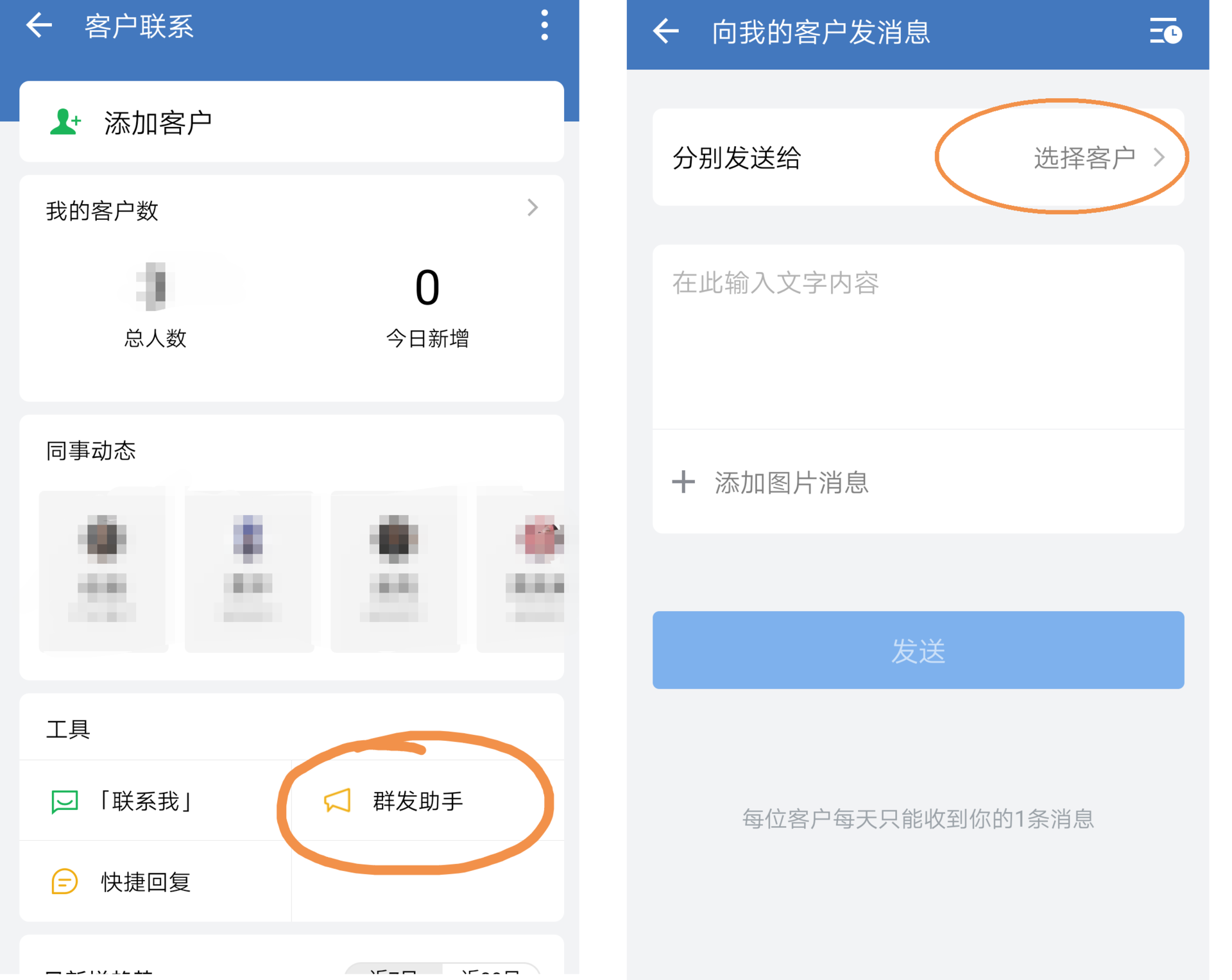Screen dimensions: 1232x980
Task: Tap 添加客户 card
Action: (291, 122)
